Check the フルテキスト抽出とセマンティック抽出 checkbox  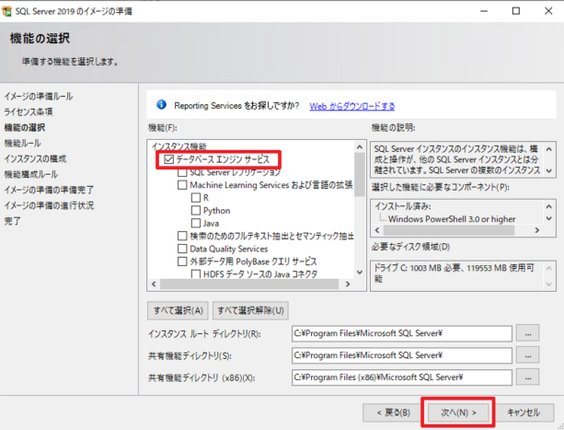(x=182, y=236)
